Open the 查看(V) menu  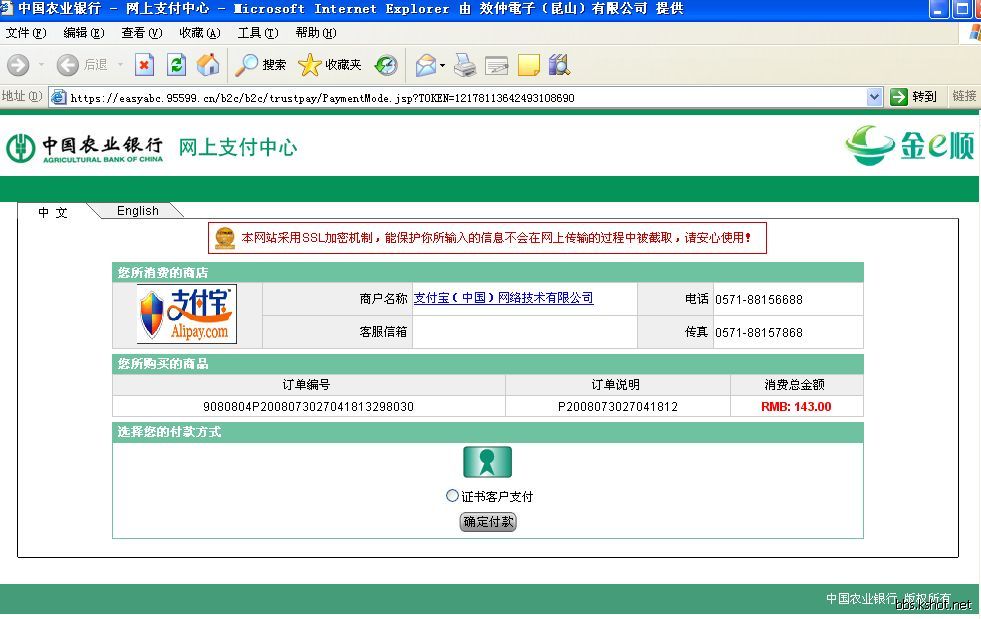(142, 33)
